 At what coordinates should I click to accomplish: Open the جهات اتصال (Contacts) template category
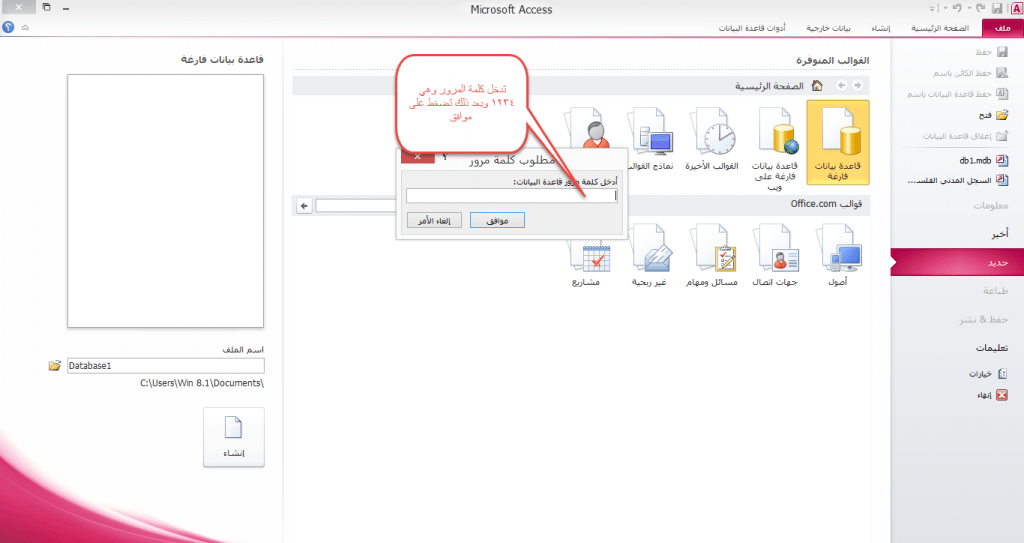775,255
